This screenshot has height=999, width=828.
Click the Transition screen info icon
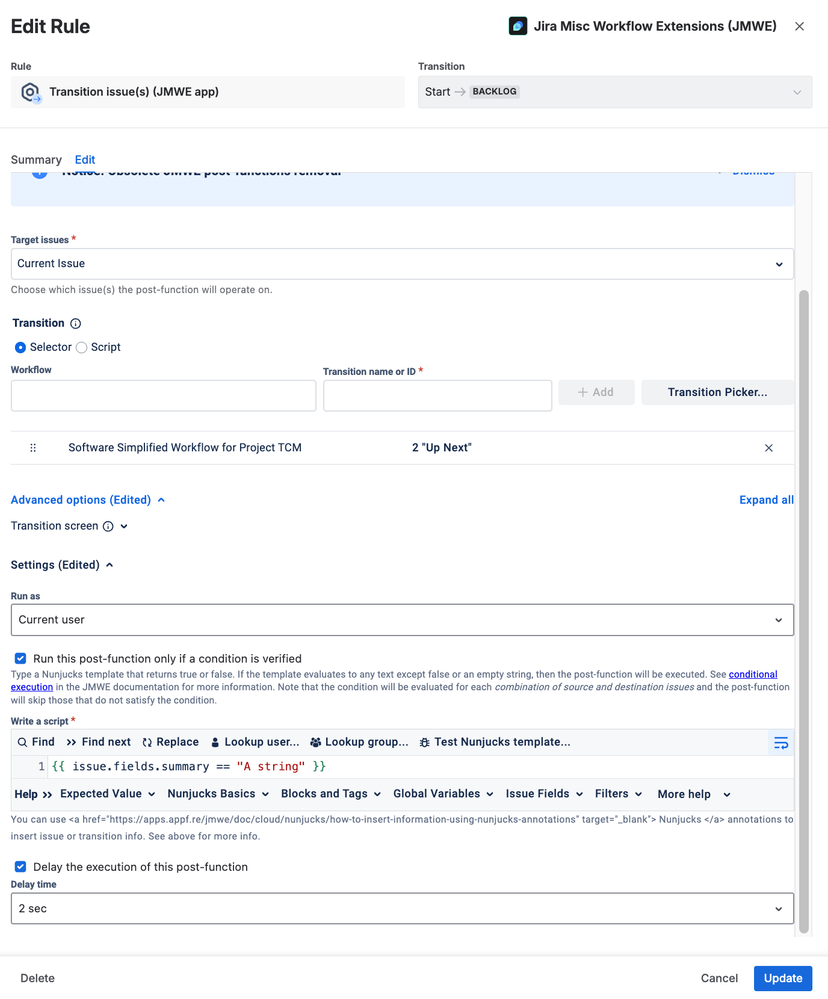click(108, 526)
